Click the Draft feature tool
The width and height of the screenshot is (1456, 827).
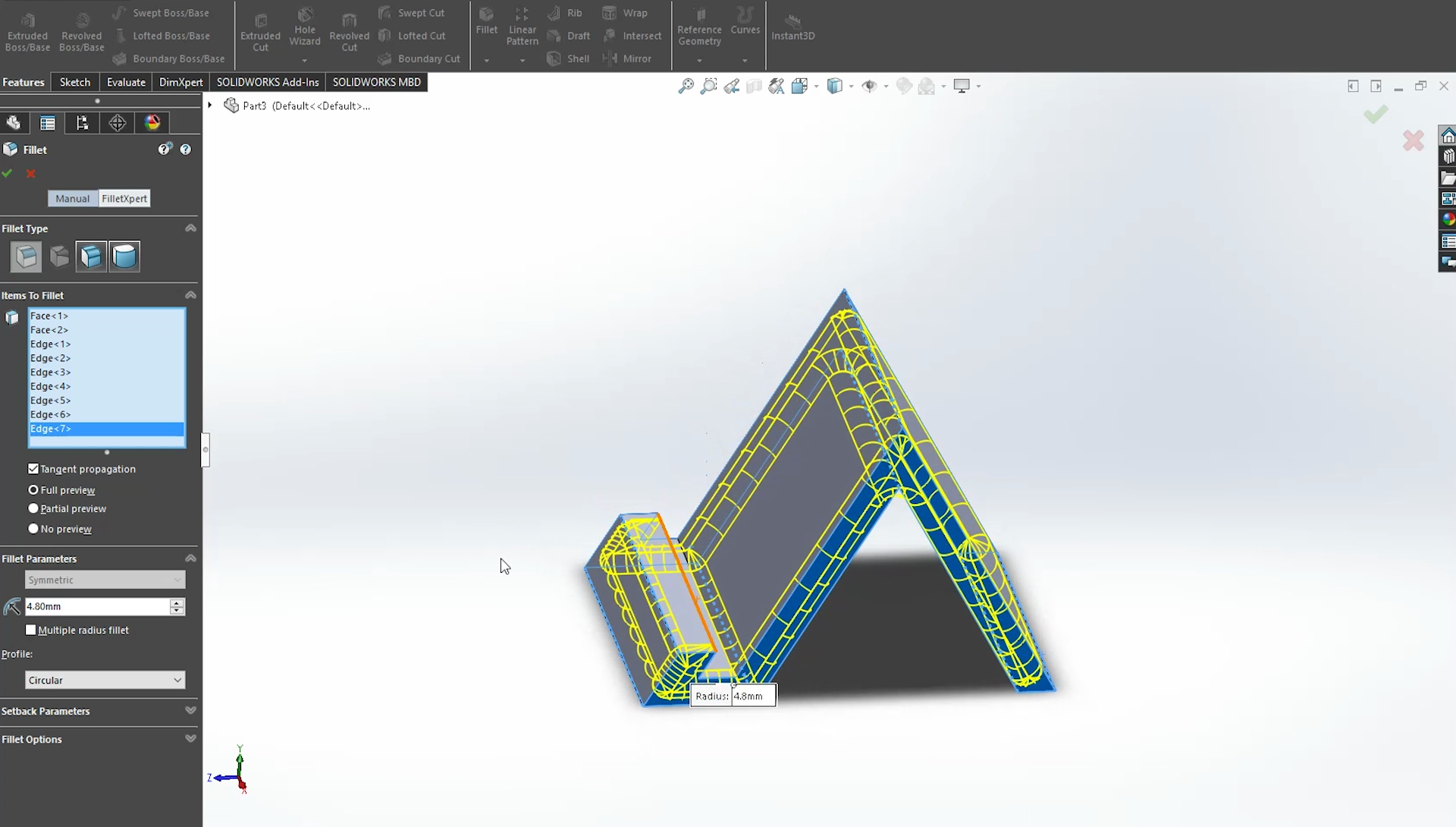tap(569, 36)
